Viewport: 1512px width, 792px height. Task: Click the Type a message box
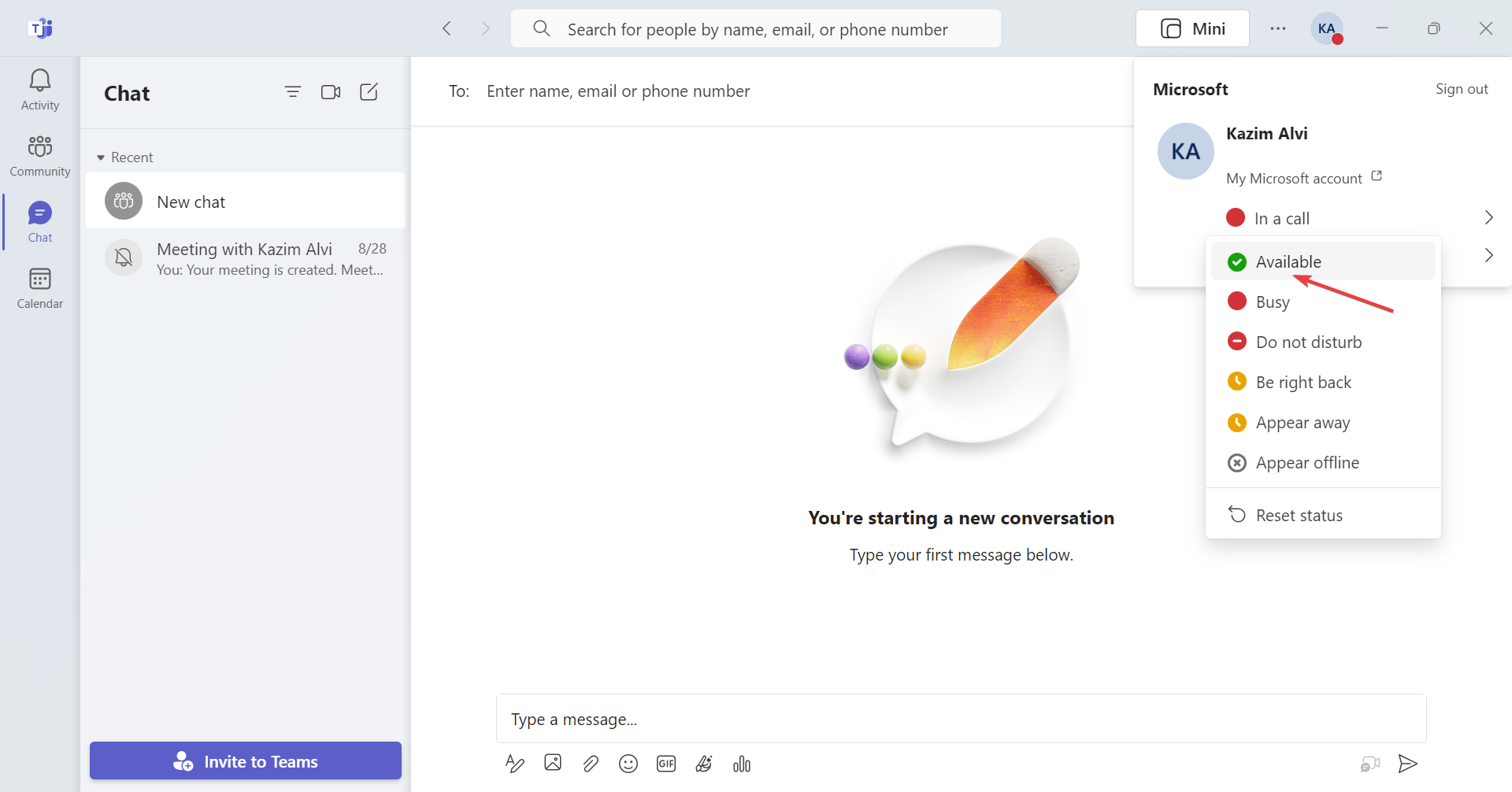(x=961, y=719)
